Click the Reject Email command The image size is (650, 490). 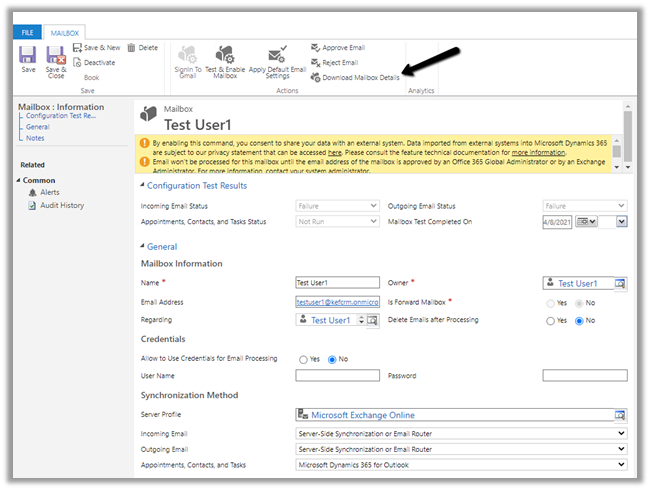click(x=336, y=62)
